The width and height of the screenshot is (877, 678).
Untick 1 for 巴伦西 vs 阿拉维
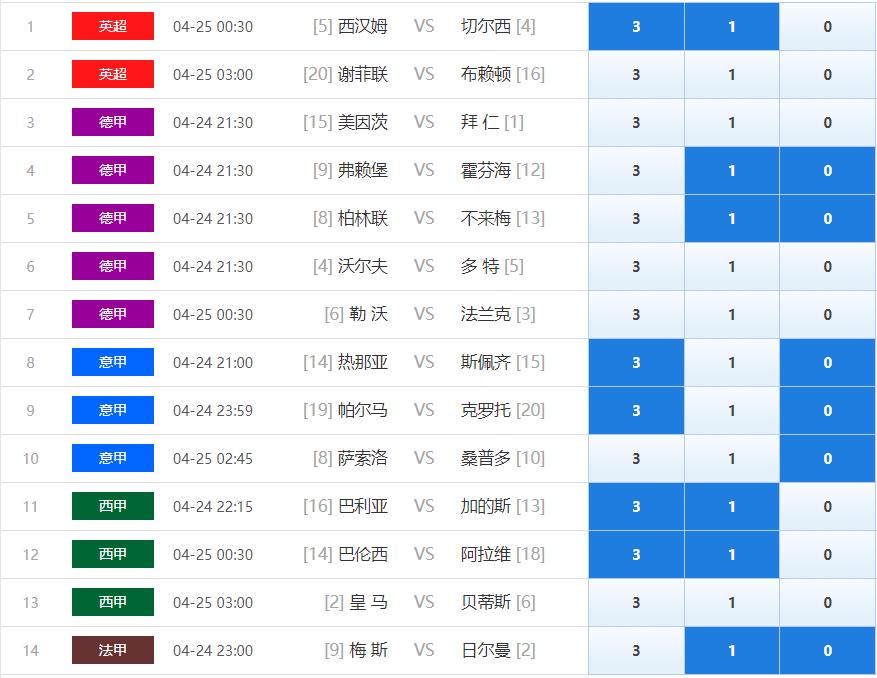(x=732, y=554)
